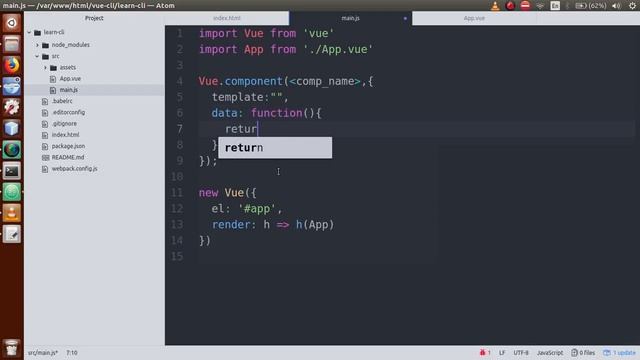The height and width of the screenshot is (360, 640).
Task: Click the './App.vue' string on line 2
Action: point(338,49)
